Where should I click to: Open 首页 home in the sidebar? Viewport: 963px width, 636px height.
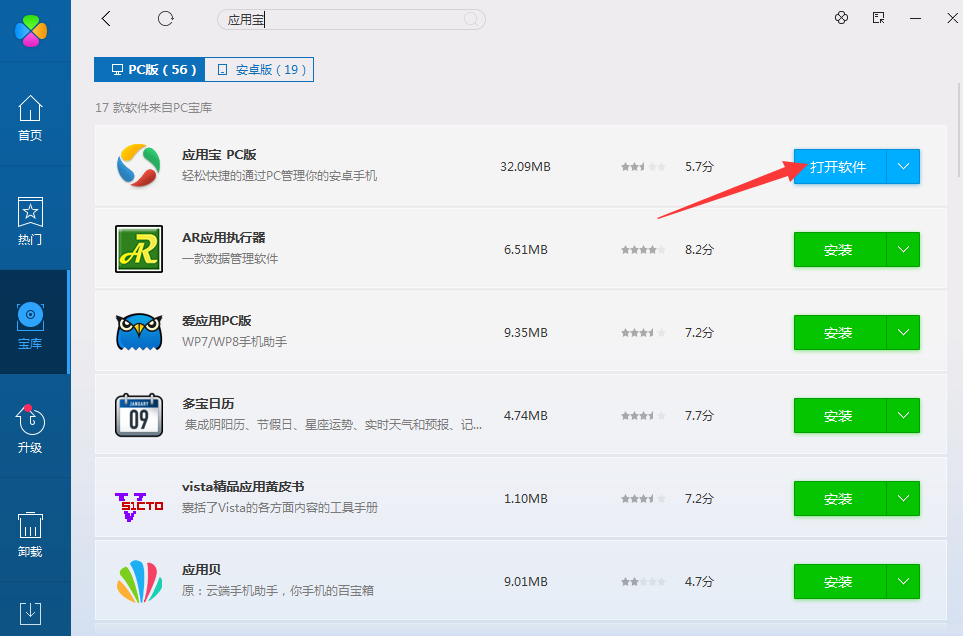click(x=31, y=118)
